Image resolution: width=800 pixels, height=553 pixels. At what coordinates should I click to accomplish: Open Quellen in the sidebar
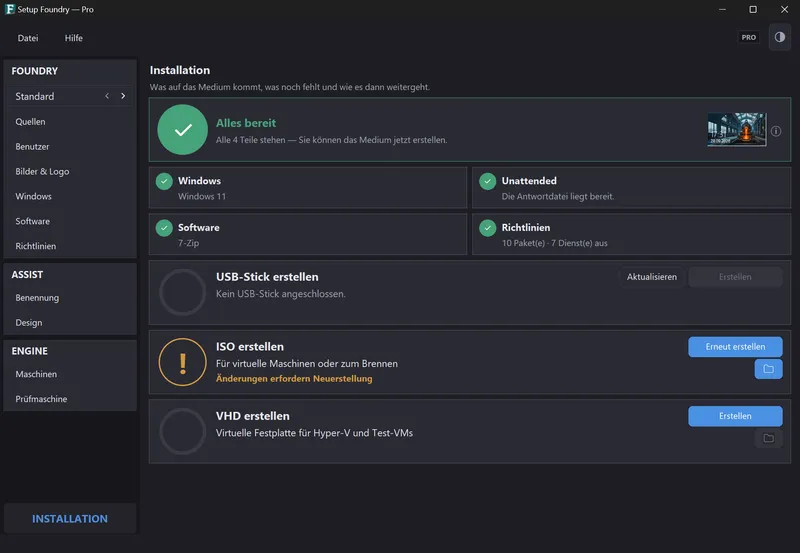tap(70, 121)
